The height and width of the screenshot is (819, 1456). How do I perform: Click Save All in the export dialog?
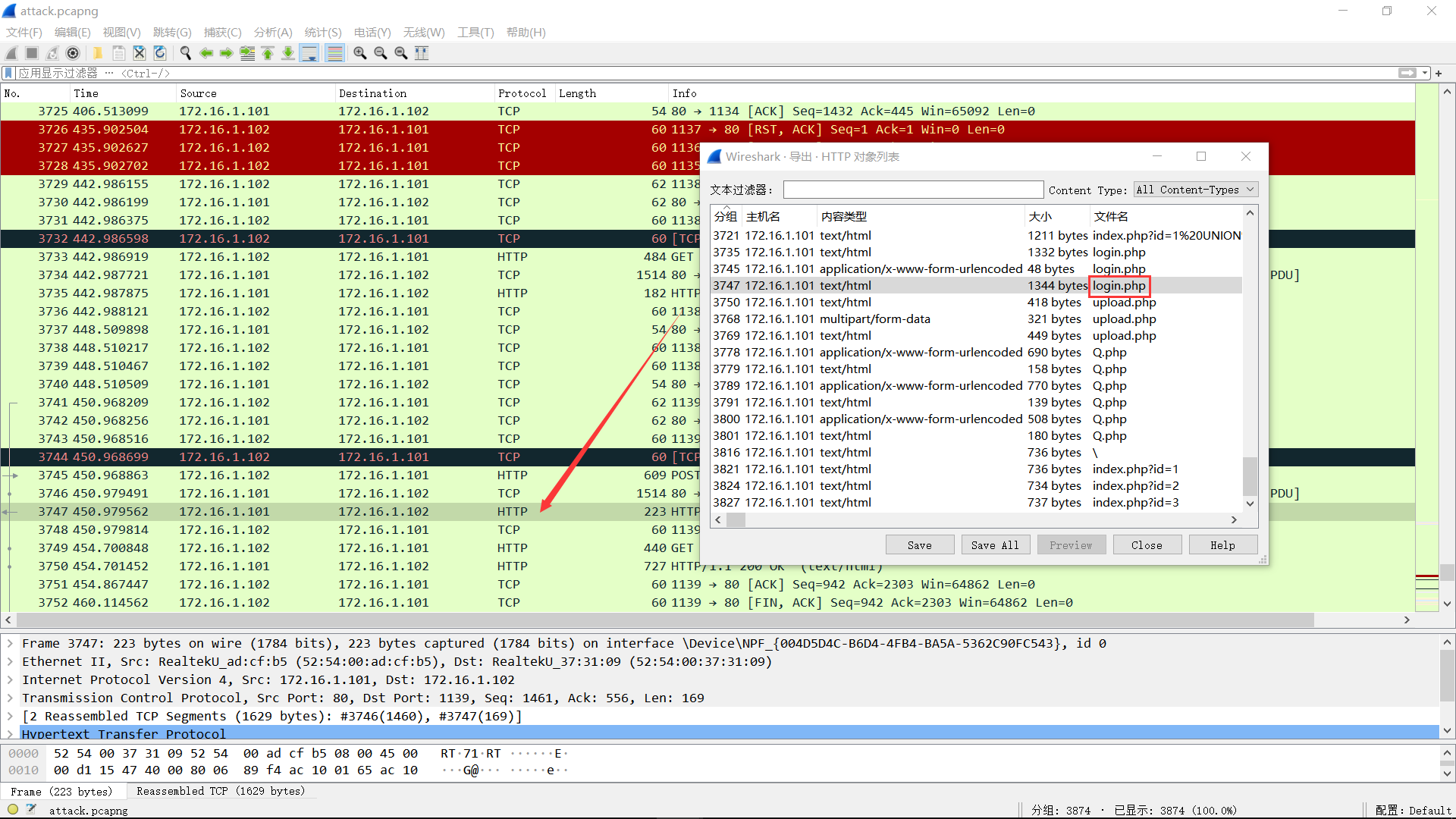[x=996, y=545]
